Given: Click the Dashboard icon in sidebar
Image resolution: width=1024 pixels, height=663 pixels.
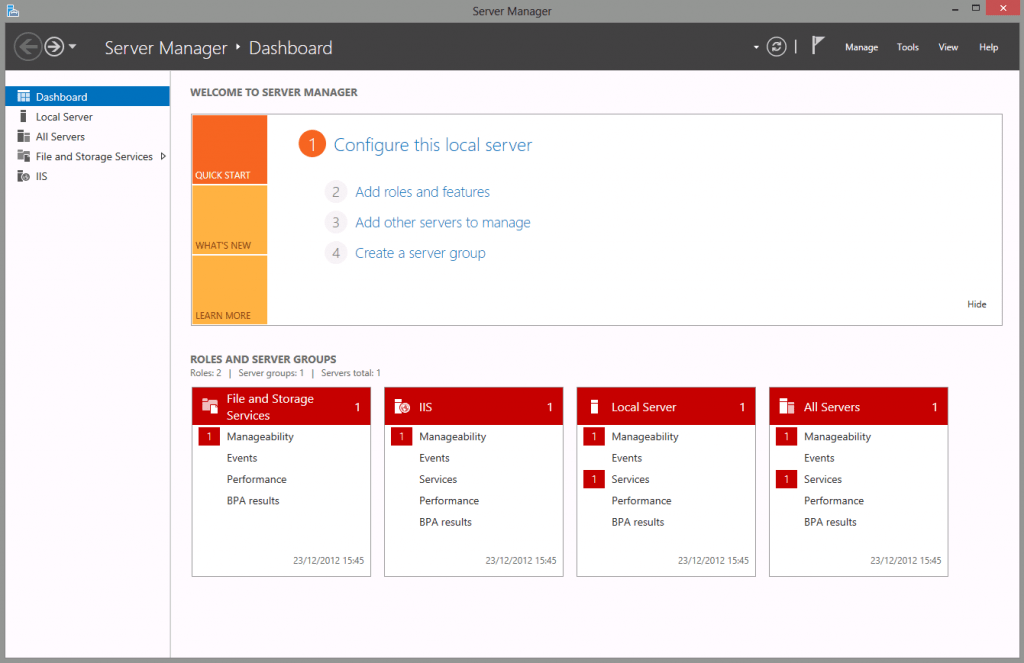Looking at the screenshot, I should (24, 97).
